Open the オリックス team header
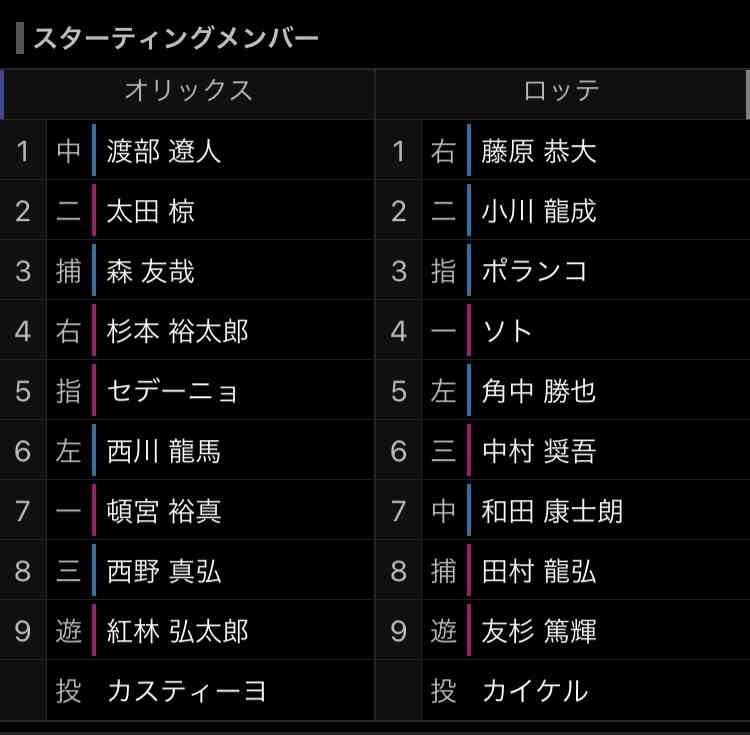Image resolution: width=750 pixels, height=735 pixels. [x=188, y=91]
